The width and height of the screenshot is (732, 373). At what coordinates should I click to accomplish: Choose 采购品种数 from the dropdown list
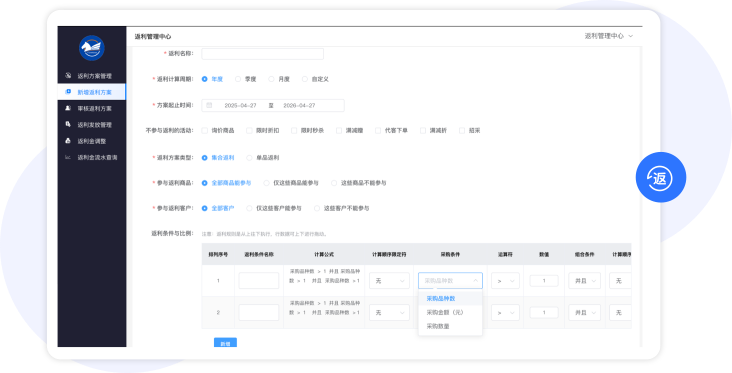pyautogui.click(x=450, y=298)
